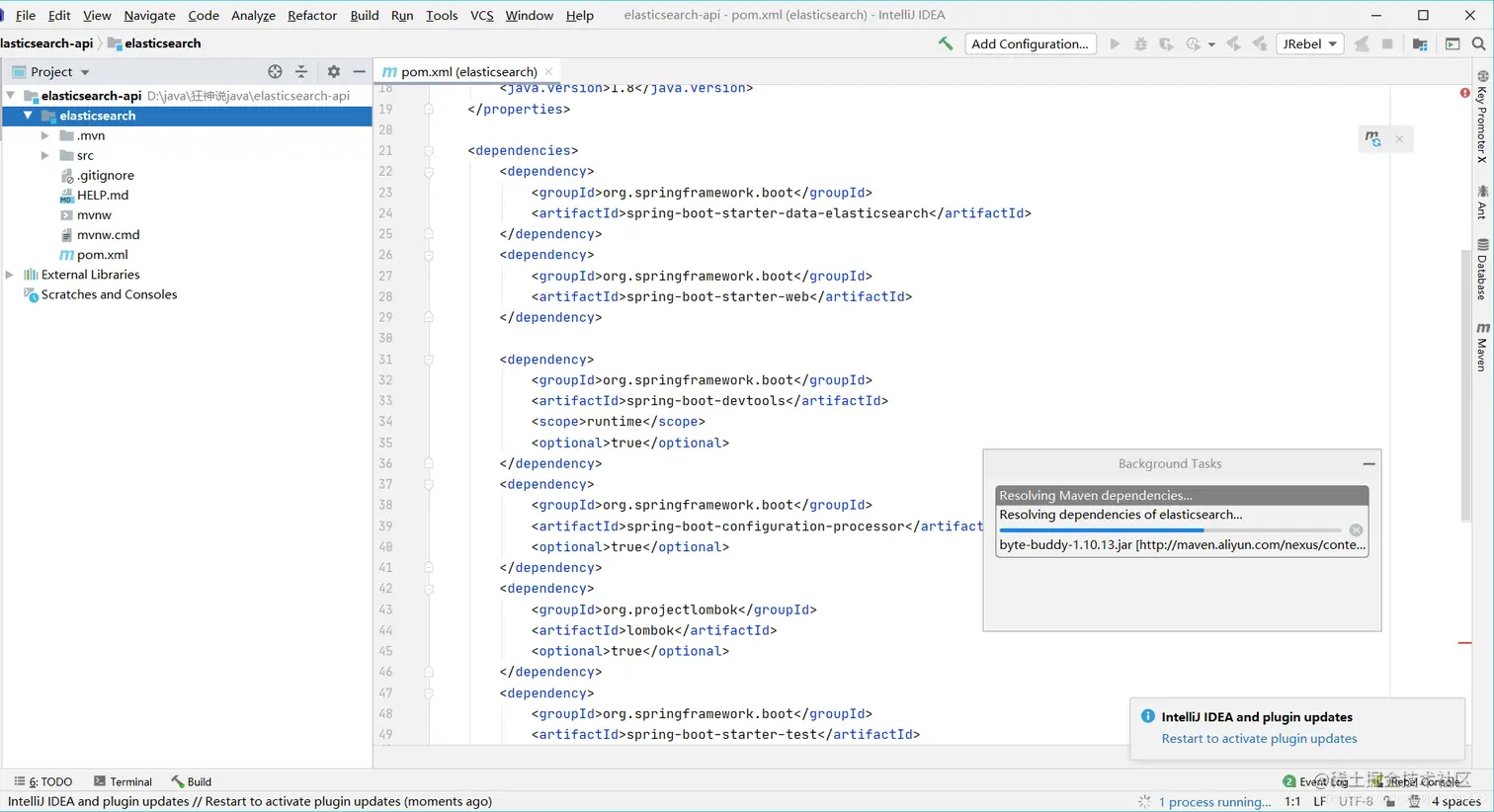Open the Event Log
The width and height of the screenshot is (1494, 812).
(1315, 781)
